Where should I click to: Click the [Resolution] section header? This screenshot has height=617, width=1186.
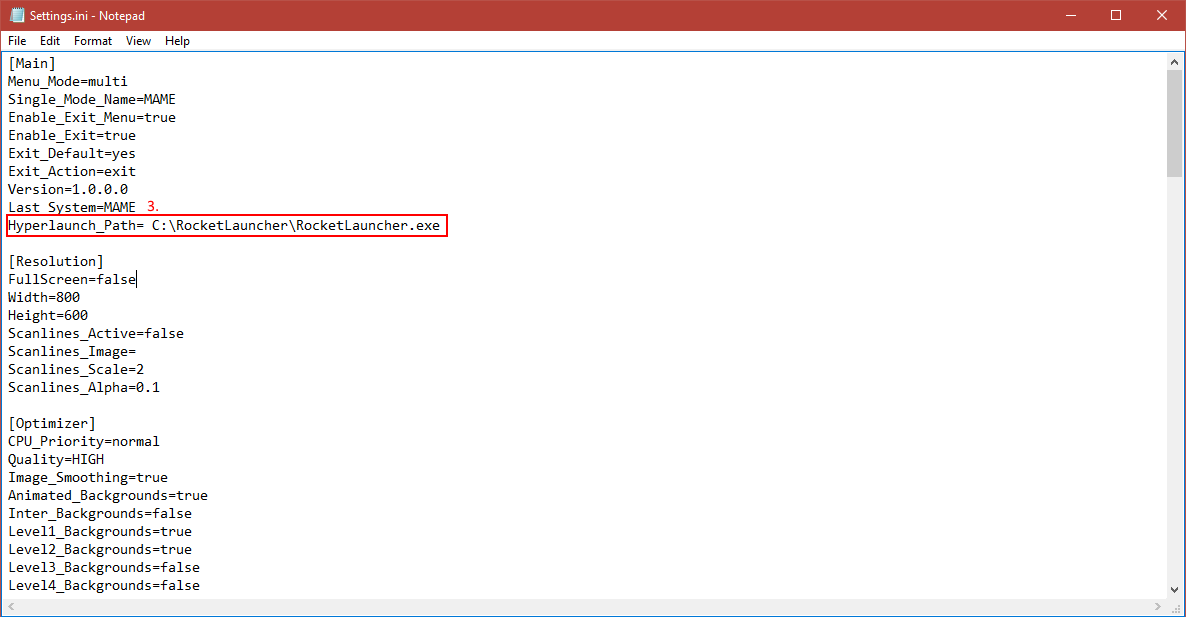click(56, 262)
